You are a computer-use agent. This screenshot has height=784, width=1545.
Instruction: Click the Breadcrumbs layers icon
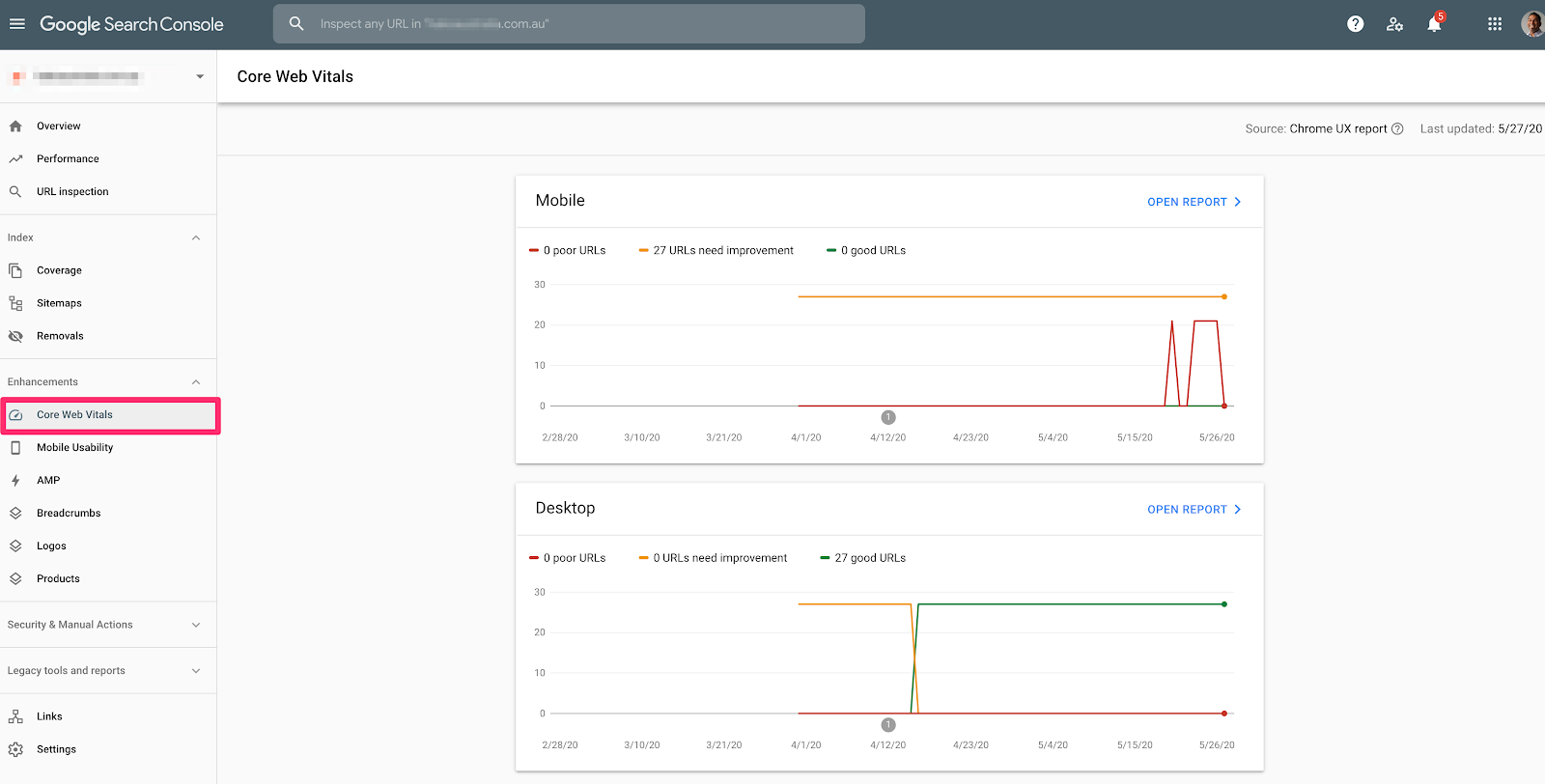tap(15, 514)
